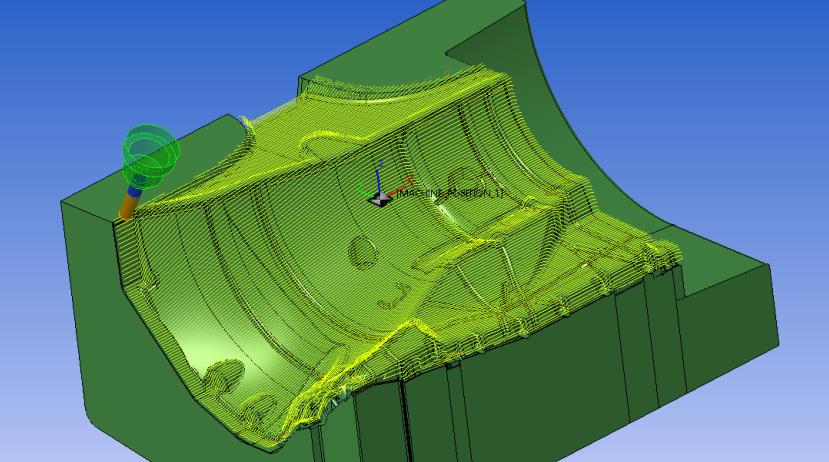829x462 pixels.
Task: Select the MACHINE_POSITION_1 label text
Action: 450,192
